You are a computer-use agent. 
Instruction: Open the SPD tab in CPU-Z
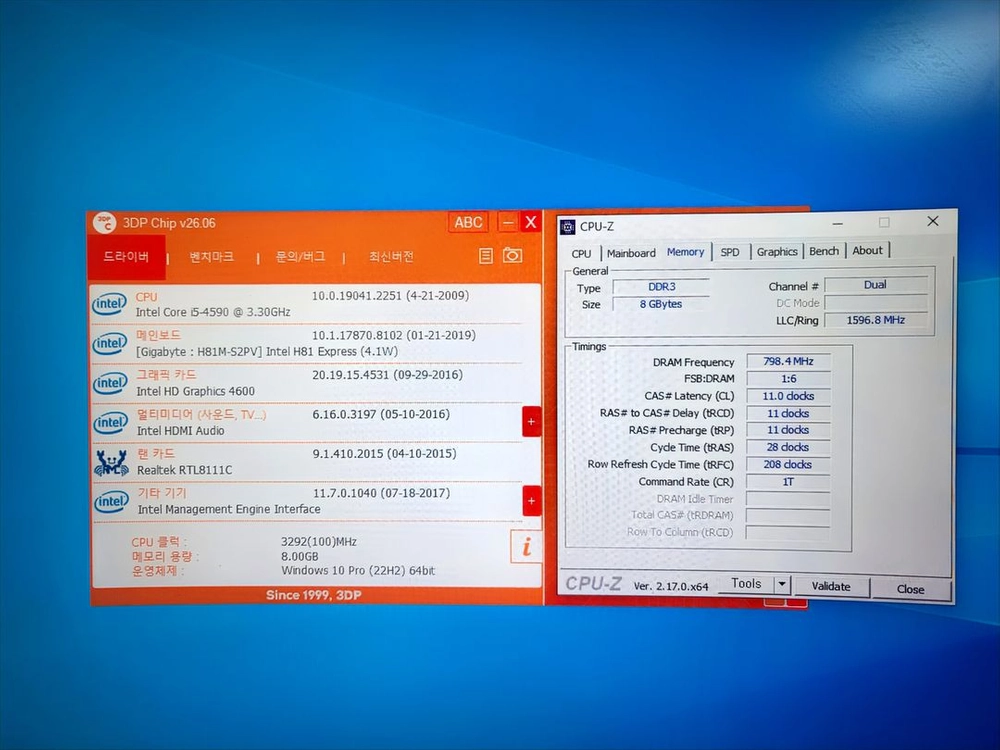point(730,252)
